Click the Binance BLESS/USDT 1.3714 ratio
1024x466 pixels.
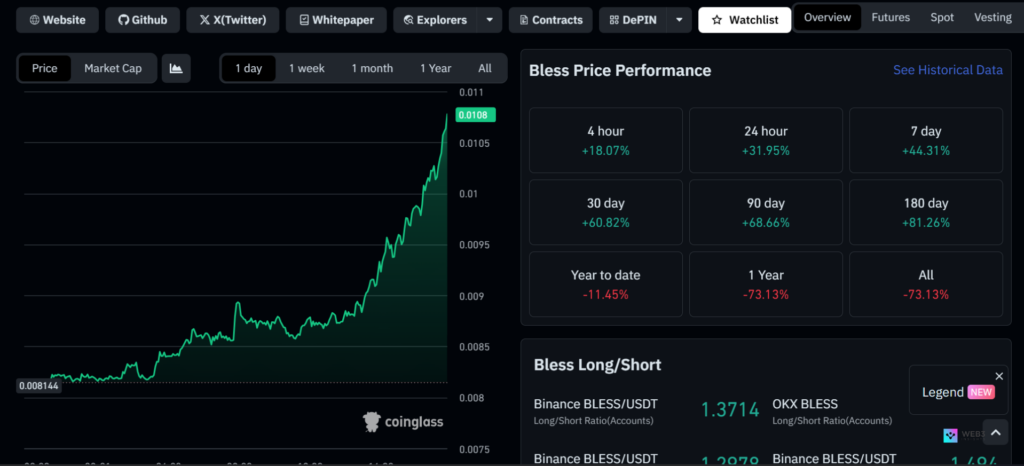pos(730,410)
